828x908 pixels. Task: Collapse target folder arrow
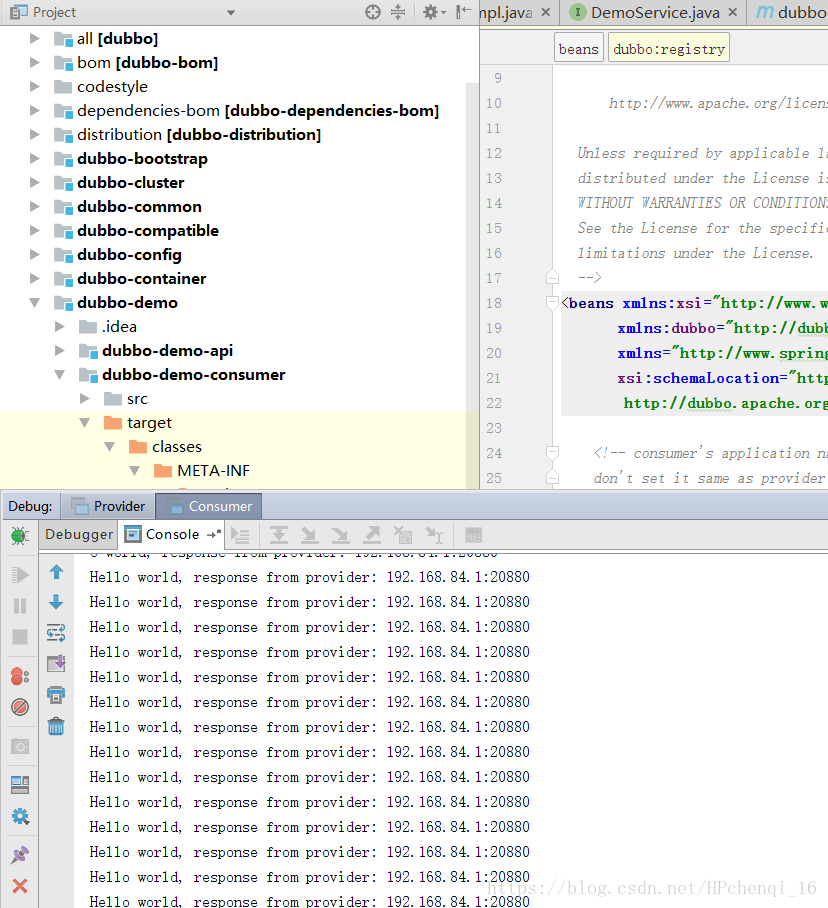tap(85, 423)
